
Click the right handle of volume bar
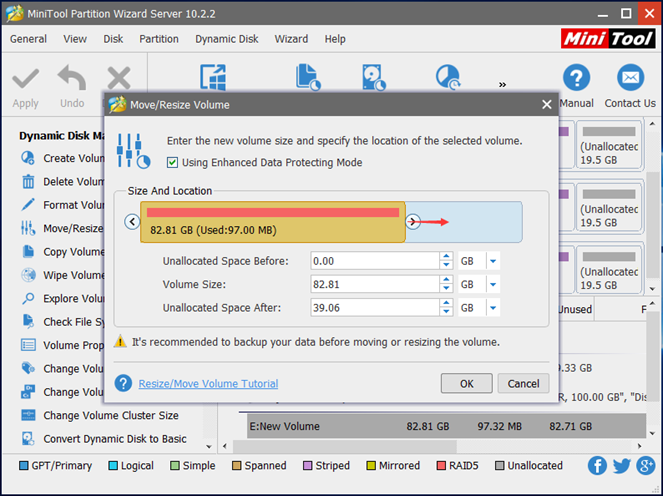(412, 222)
